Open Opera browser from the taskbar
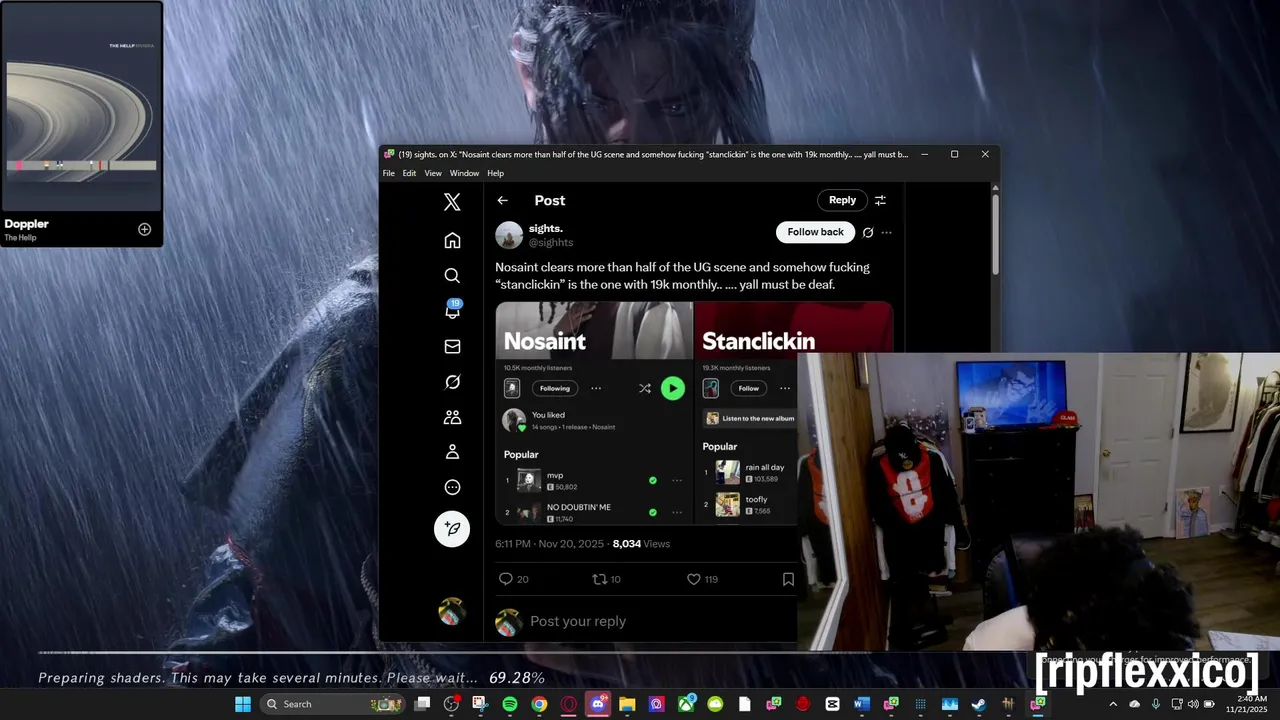This screenshot has height=720, width=1280. click(x=567, y=704)
